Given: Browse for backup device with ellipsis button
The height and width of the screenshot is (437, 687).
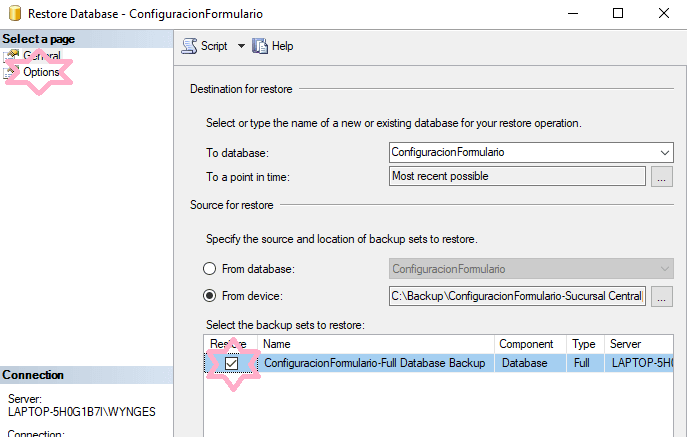Looking at the screenshot, I should 662,296.
